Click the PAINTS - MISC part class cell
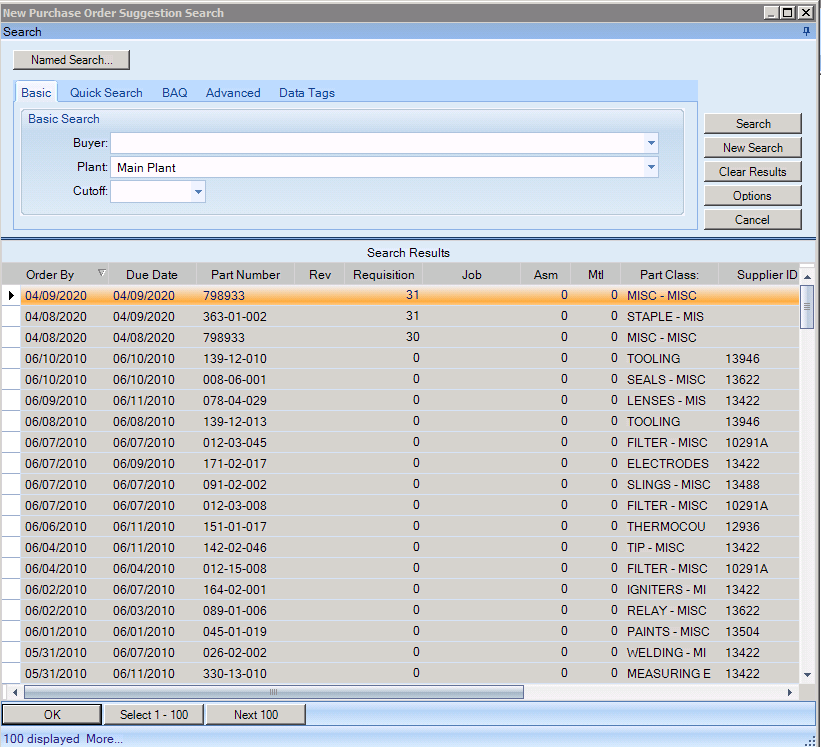The width and height of the screenshot is (821, 747). click(x=668, y=631)
